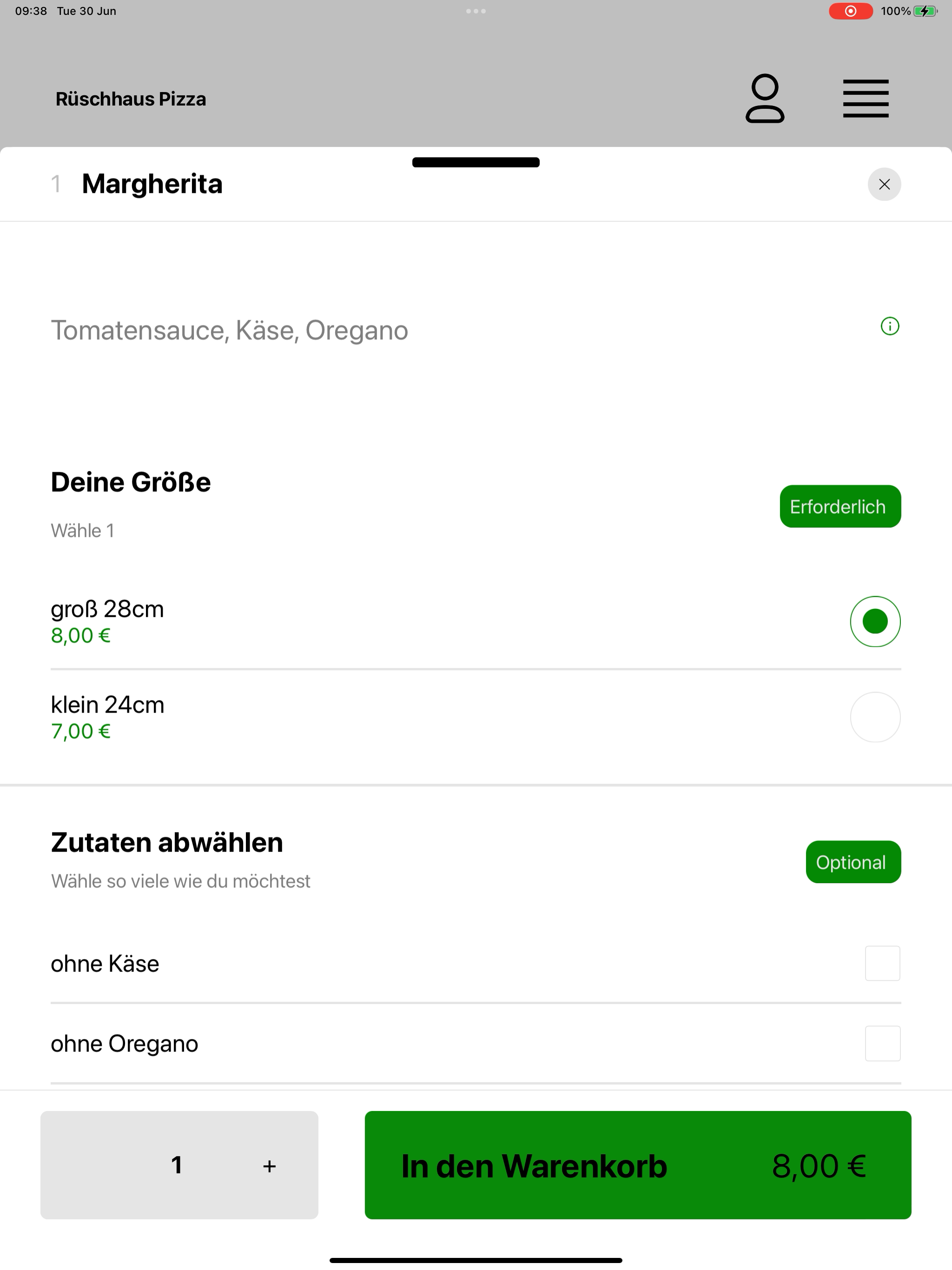
Task: Tap the quantity number 1 field
Action: coord(177,1165)
